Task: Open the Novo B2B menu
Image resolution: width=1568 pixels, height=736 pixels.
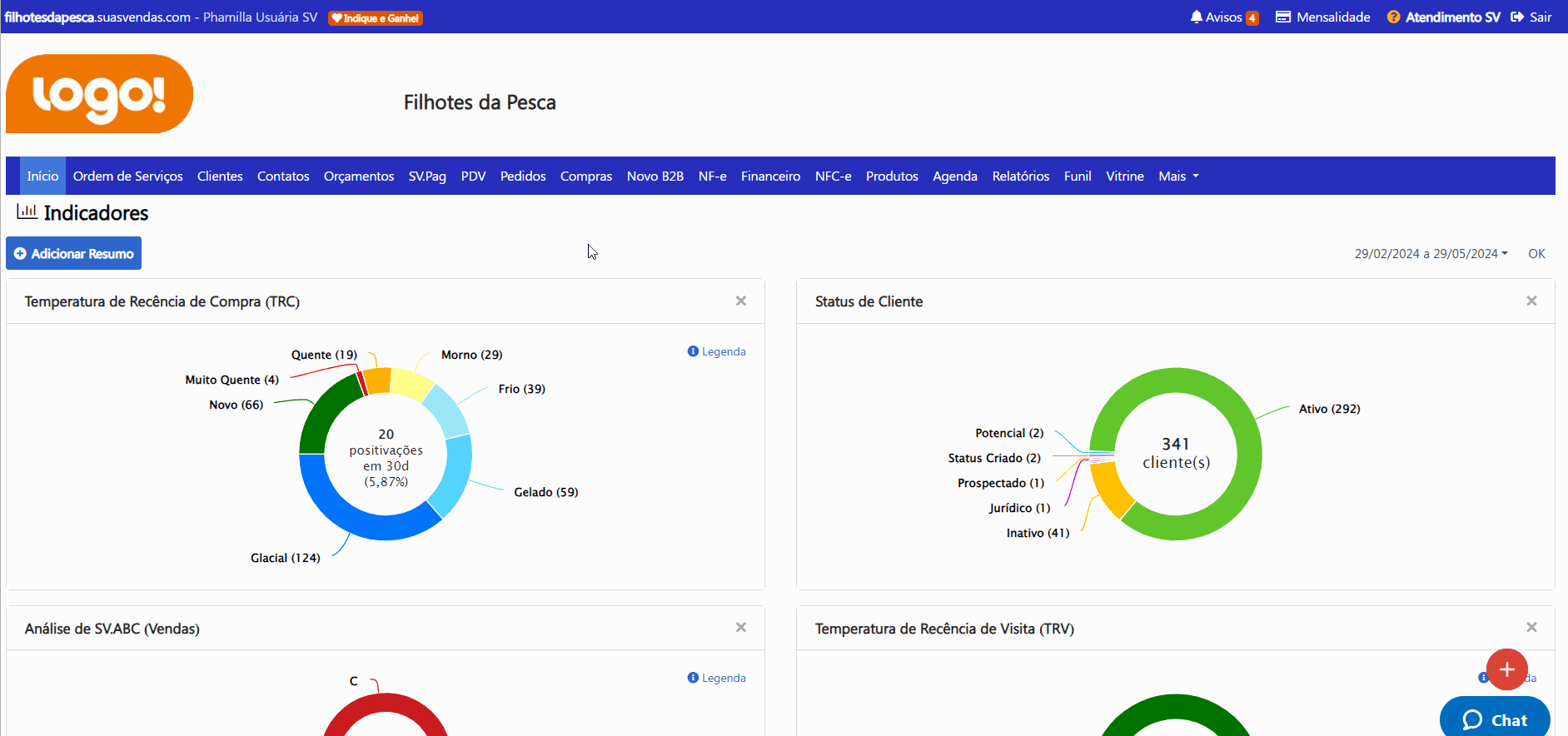Action: (x=655, y=176)
